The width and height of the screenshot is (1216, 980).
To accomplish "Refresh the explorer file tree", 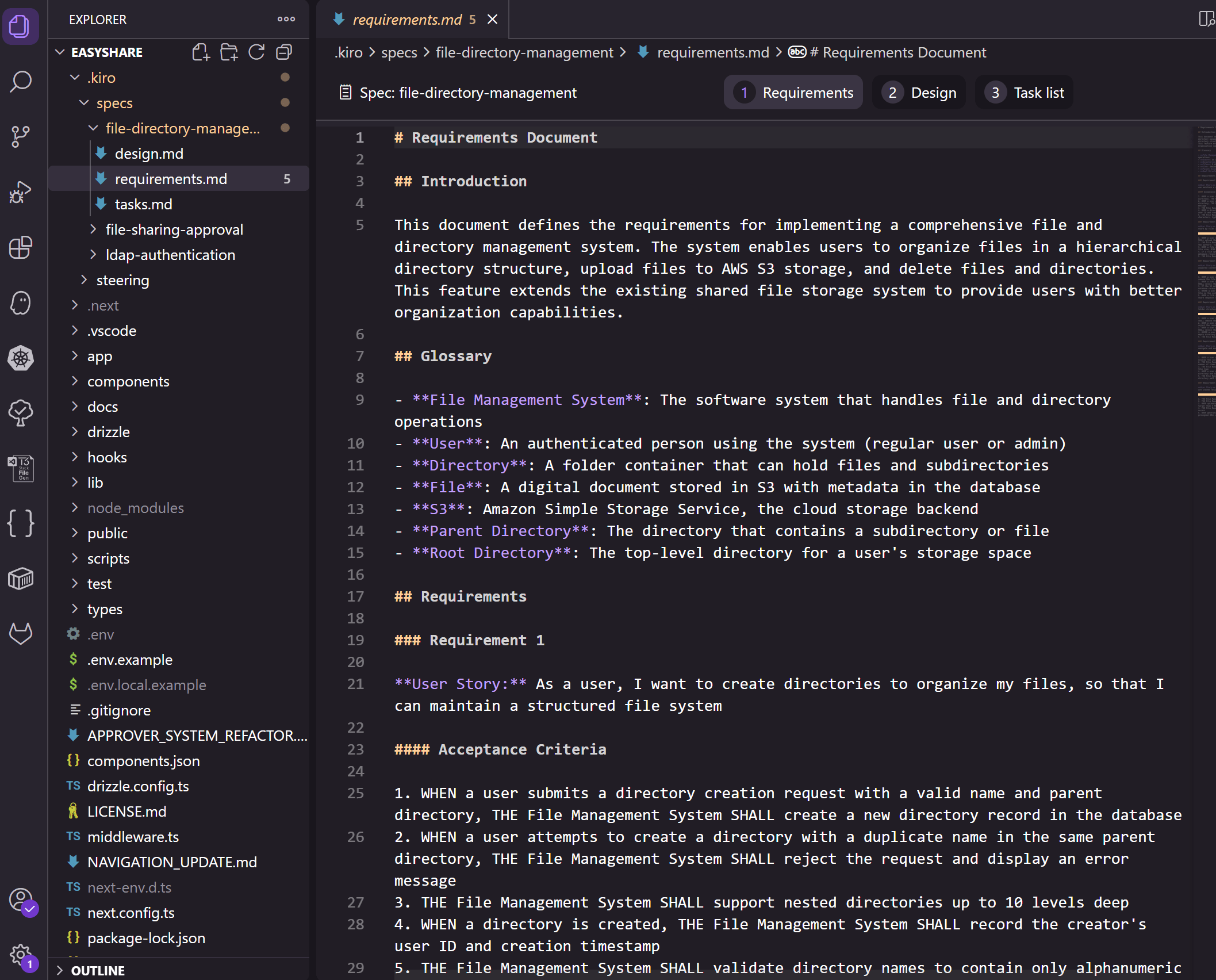I will click(x=256, y=52).
